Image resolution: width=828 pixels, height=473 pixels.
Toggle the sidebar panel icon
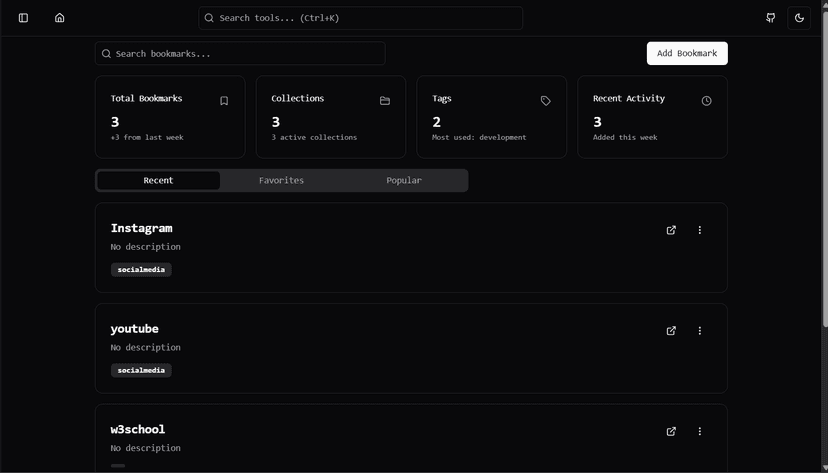[x=23, y=18]
